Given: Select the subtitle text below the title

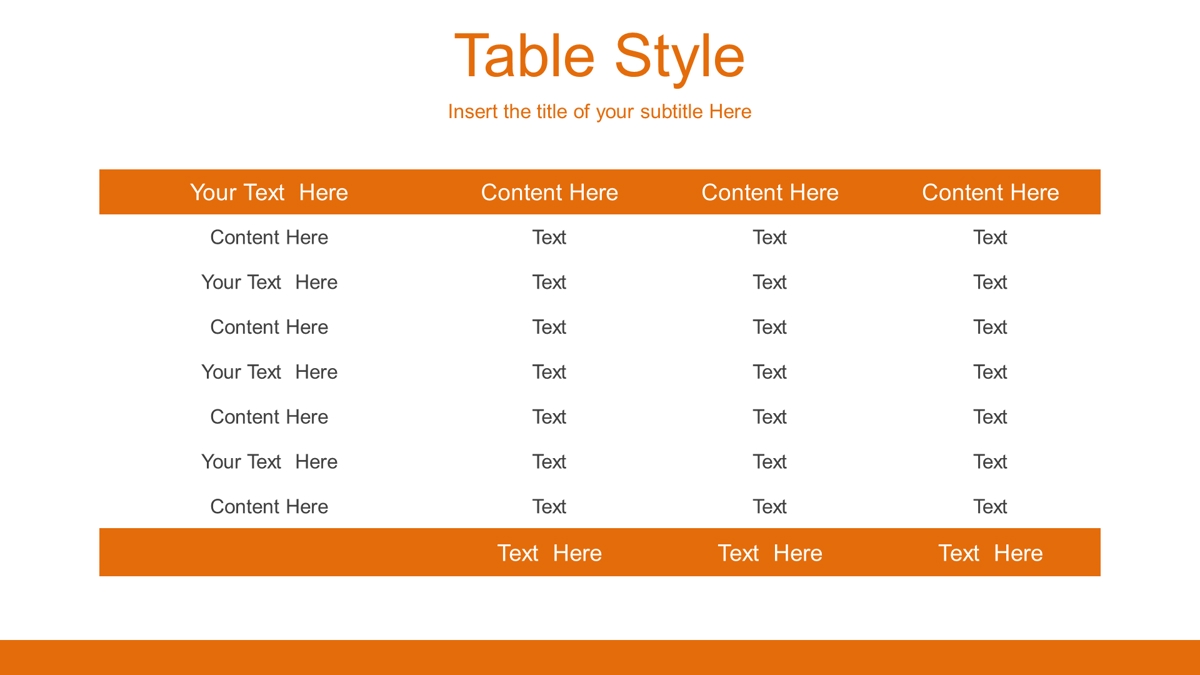Looking at the screenshot, I should pos(599,112).
